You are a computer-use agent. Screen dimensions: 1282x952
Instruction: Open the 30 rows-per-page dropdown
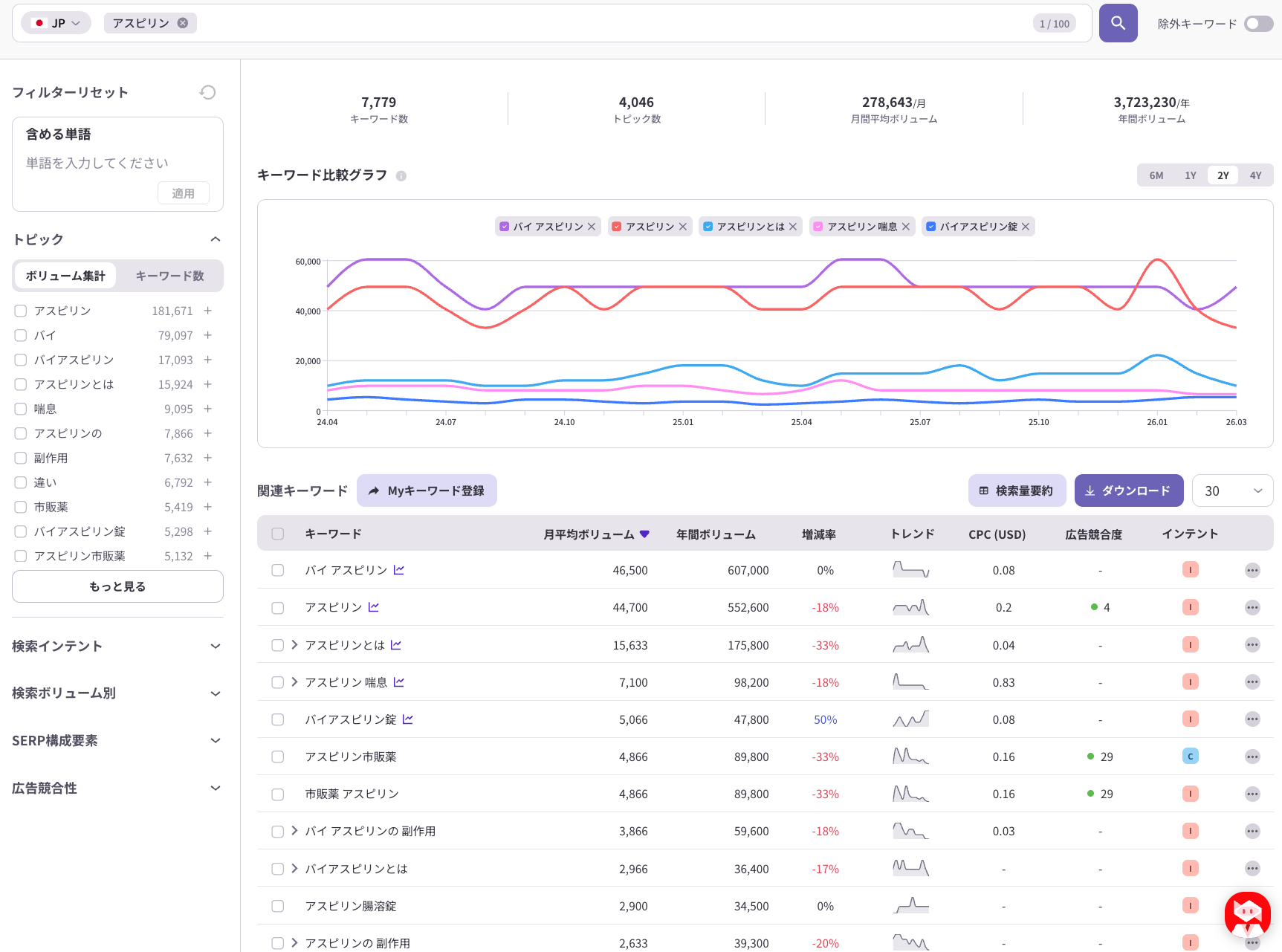pyautogui.click(x=1232, y=491)
